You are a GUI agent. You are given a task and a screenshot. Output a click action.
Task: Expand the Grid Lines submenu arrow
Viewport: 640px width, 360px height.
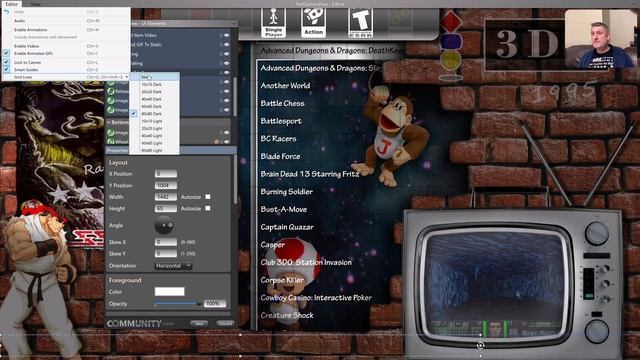pyautogui.click(x=127, y=77)
